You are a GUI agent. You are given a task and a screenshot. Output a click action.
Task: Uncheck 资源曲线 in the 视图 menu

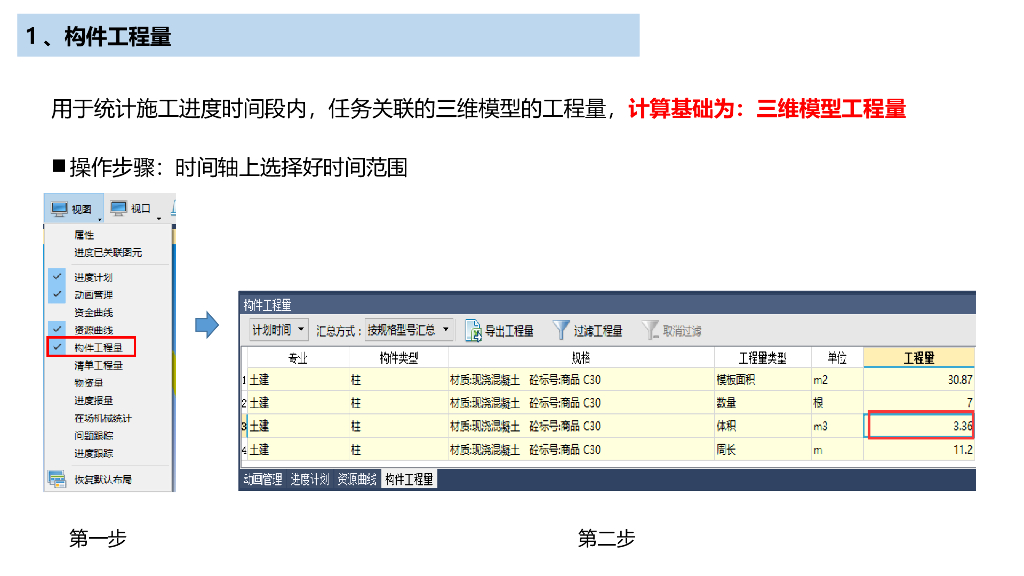pos(93,330)
